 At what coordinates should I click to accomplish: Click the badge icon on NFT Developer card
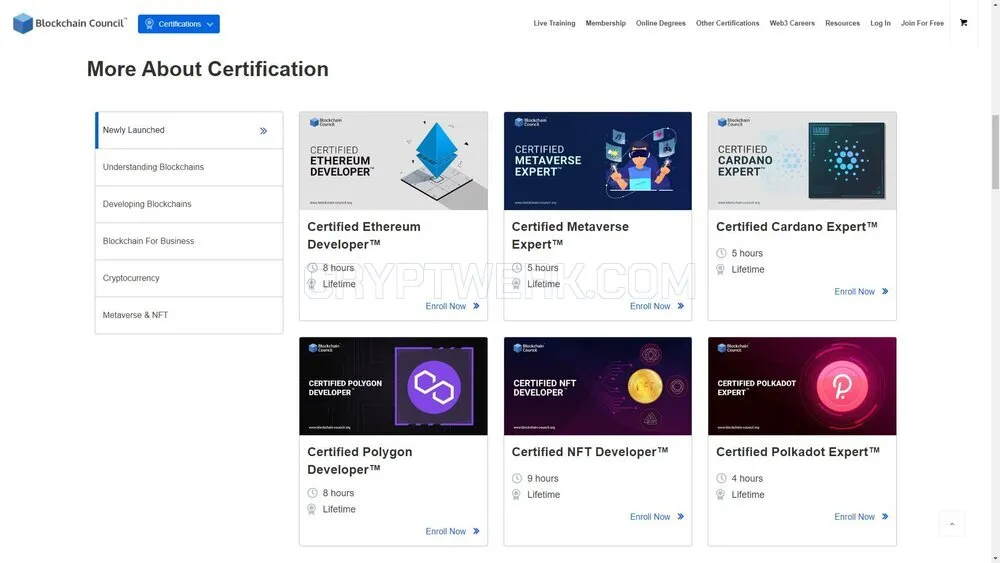[x=517, y=494]
